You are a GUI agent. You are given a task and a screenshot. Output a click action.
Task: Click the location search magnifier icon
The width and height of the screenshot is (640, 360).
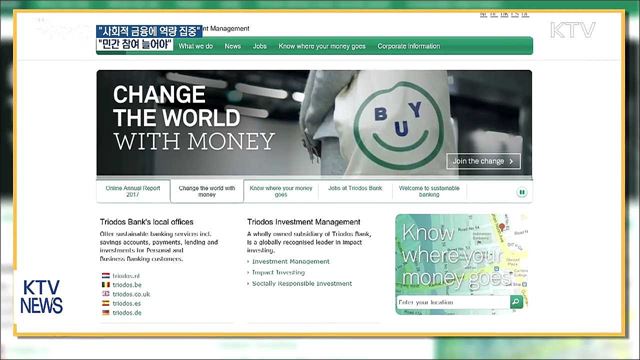[516, 302]
